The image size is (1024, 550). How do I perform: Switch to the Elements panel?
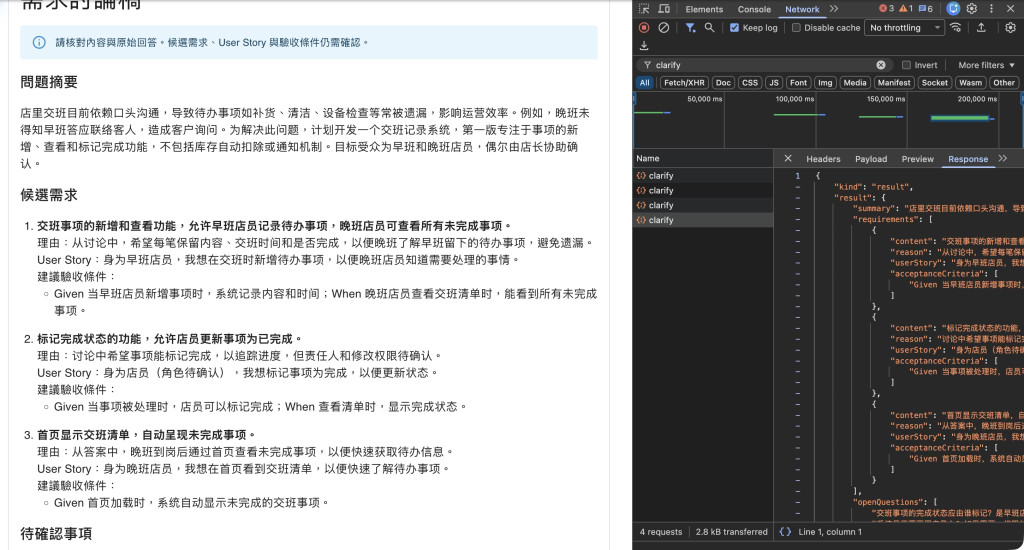[704, 9]
